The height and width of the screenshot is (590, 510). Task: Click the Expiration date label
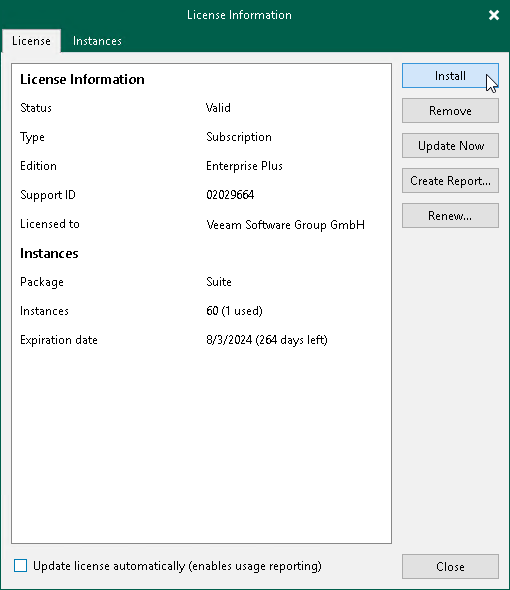click(59, 340)
